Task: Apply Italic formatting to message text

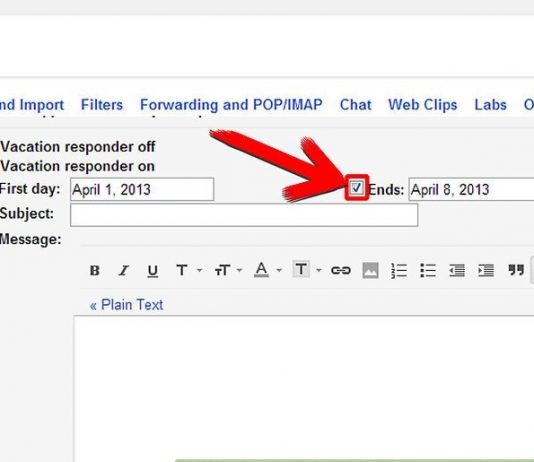Action: coord(124,271)
